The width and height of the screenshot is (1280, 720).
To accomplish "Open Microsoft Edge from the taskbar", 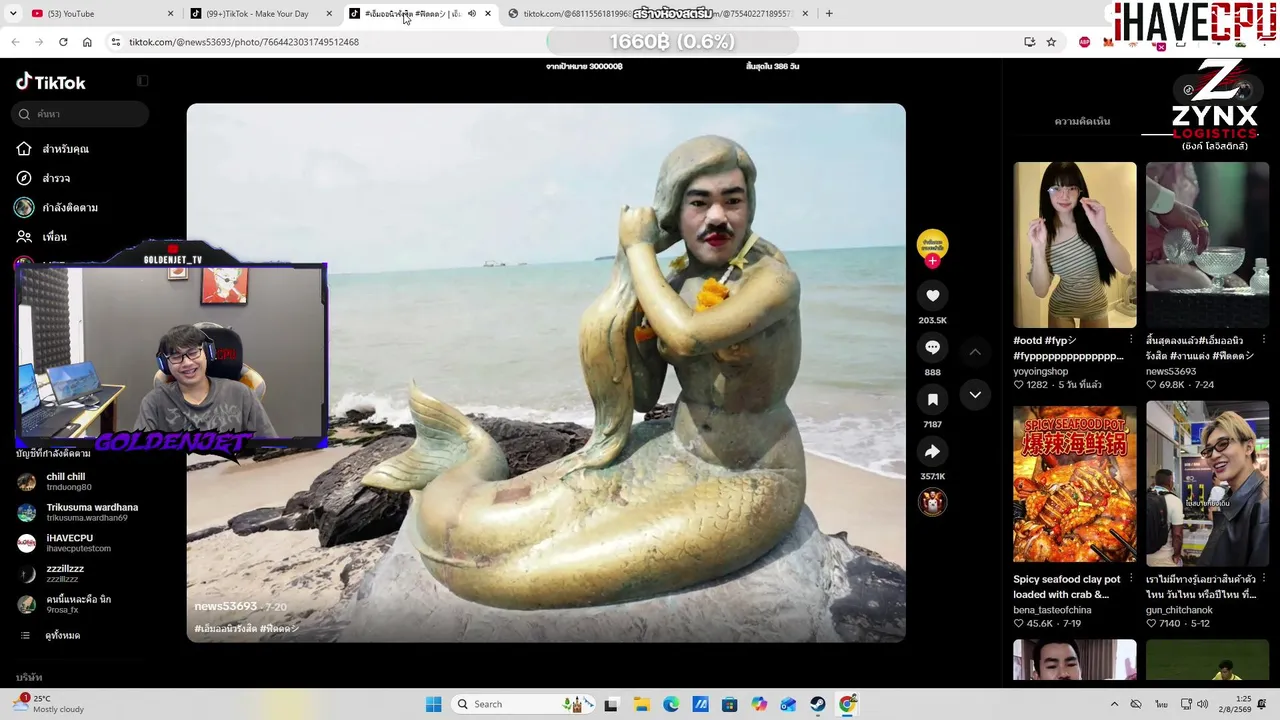I will coord(671,704).
